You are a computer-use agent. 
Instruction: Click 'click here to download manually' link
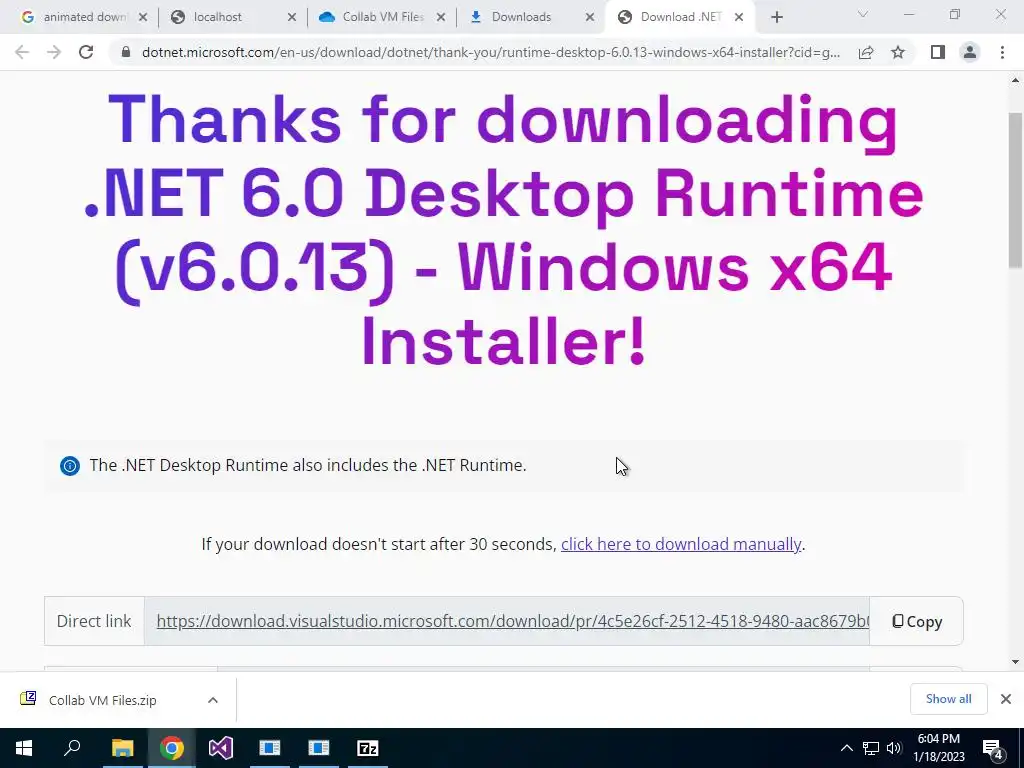click(x=680, y=544)
